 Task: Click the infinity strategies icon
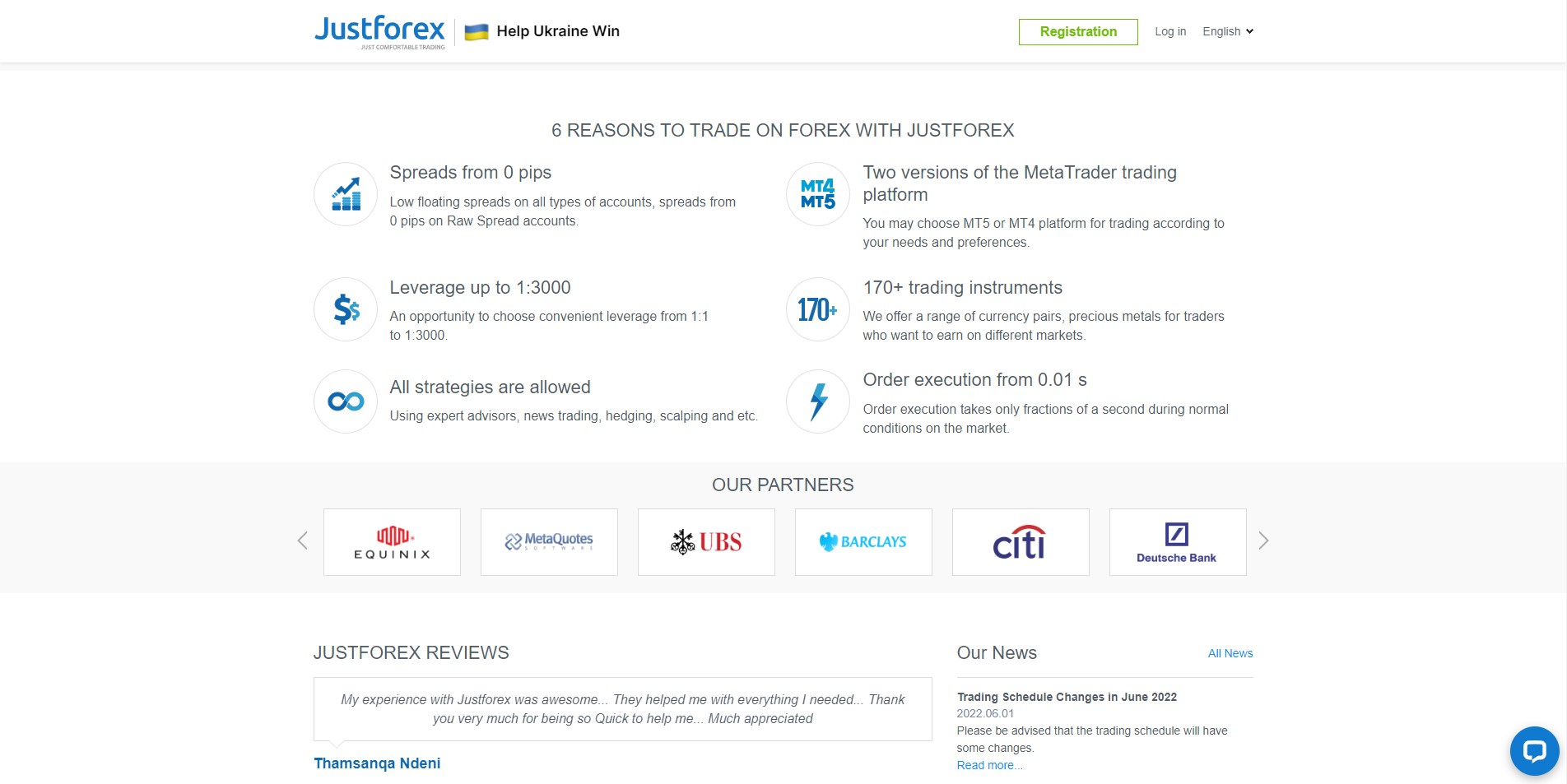click(346, 401)
